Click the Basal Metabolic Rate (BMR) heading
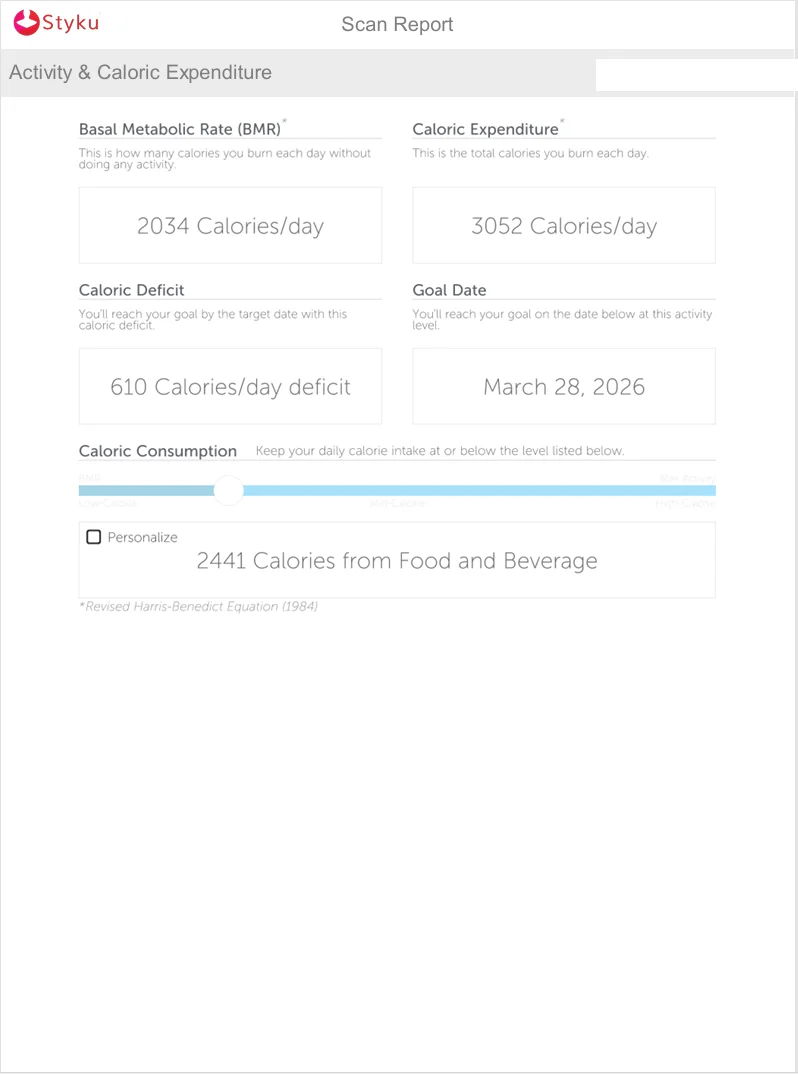This screenshot has height=1074, width=798. (x=180, y=129)
